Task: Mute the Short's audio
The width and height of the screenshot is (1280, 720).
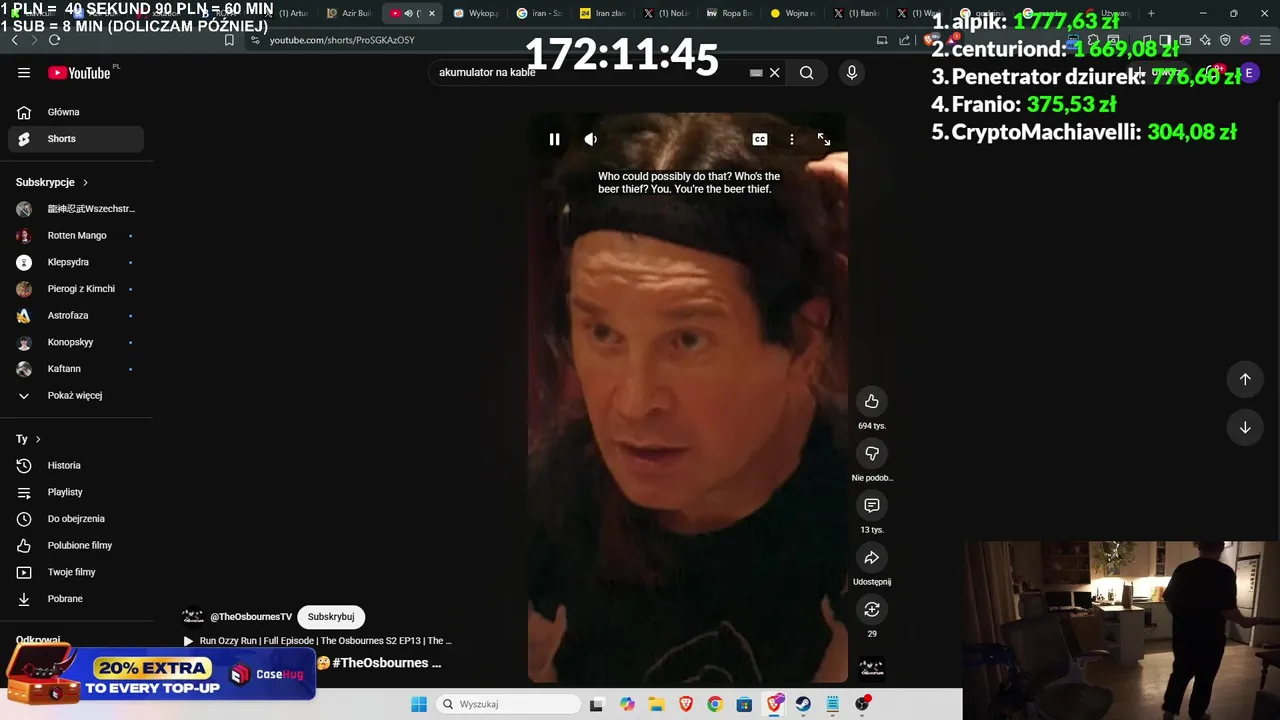Action: point(591,139)
